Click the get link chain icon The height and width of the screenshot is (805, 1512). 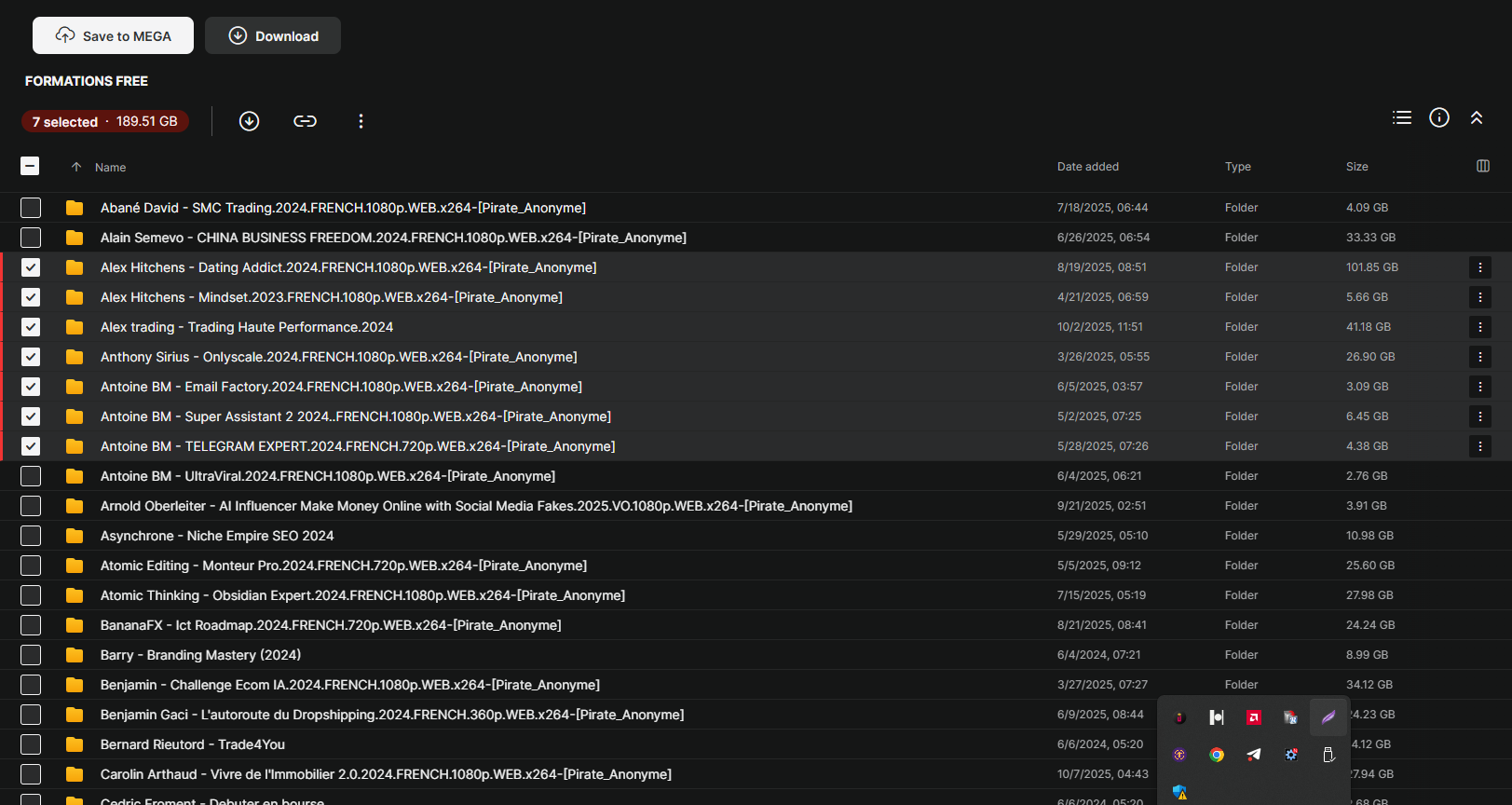click(305, 121)
